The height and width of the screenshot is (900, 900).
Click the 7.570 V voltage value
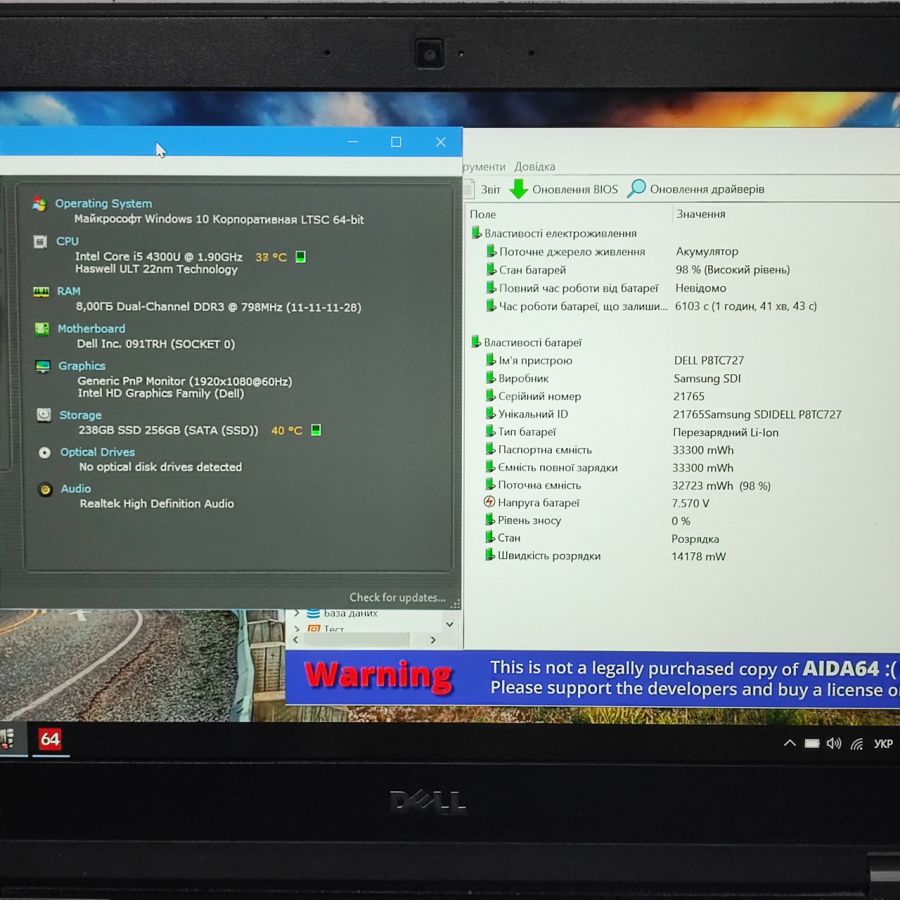(690, 503)
